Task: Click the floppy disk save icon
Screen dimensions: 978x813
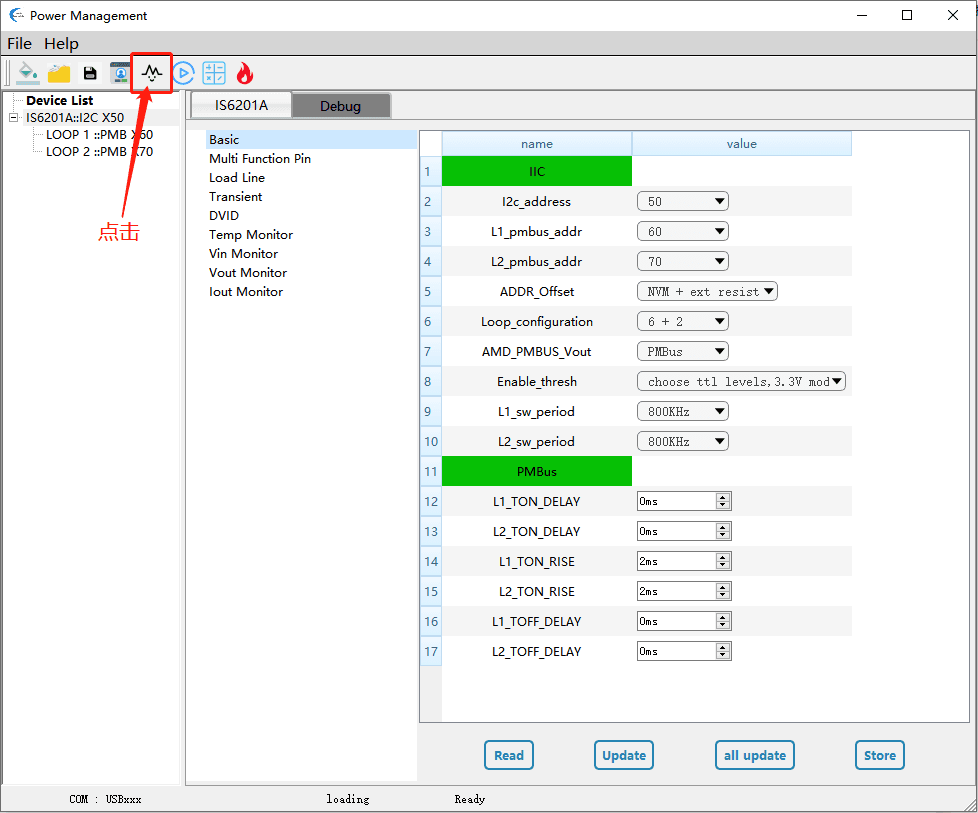Action: point(90,73)
